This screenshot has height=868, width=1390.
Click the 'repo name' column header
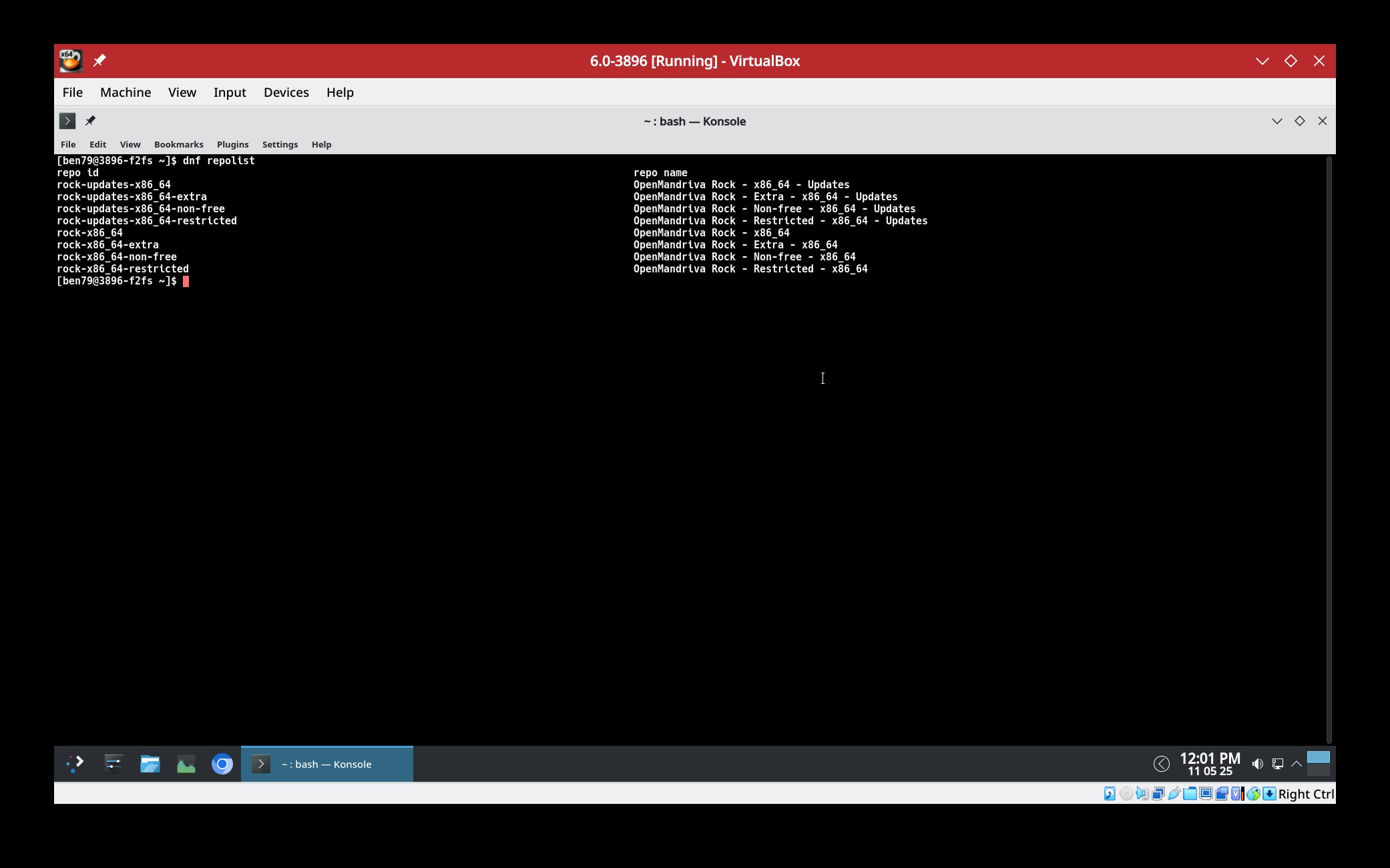pyautogui.click(x=660, y=173)
